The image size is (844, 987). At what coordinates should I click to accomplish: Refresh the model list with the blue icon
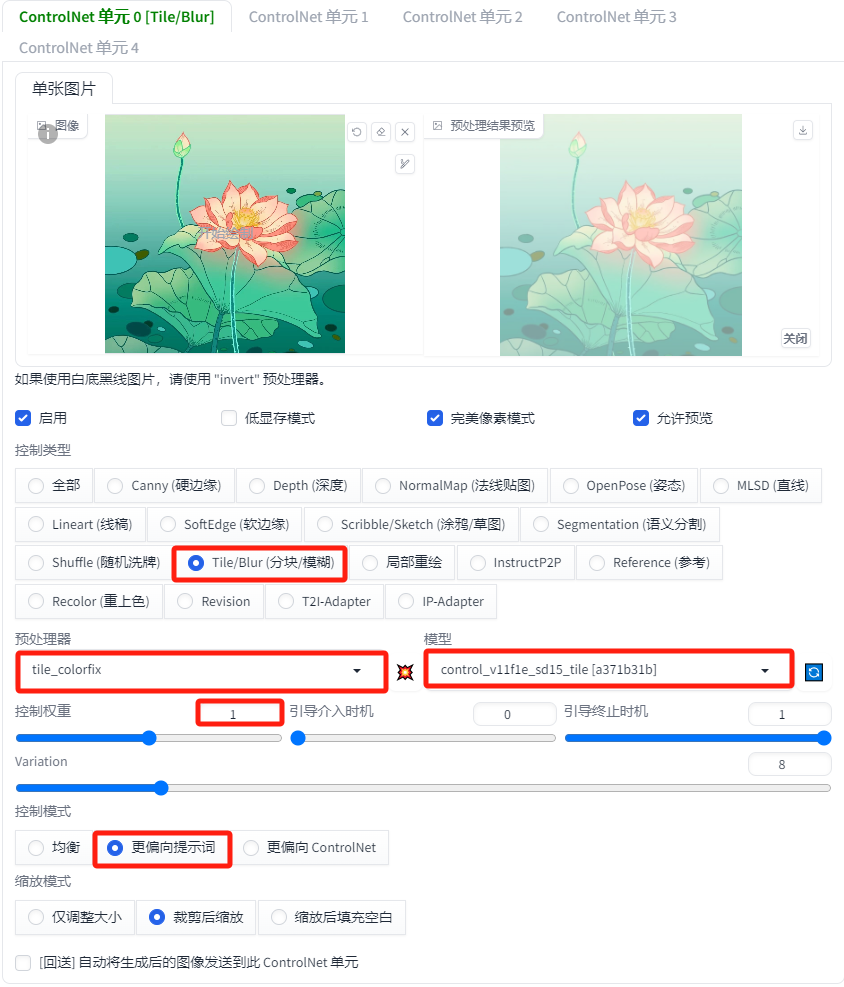pyautogui.click(x=813, y=672)
